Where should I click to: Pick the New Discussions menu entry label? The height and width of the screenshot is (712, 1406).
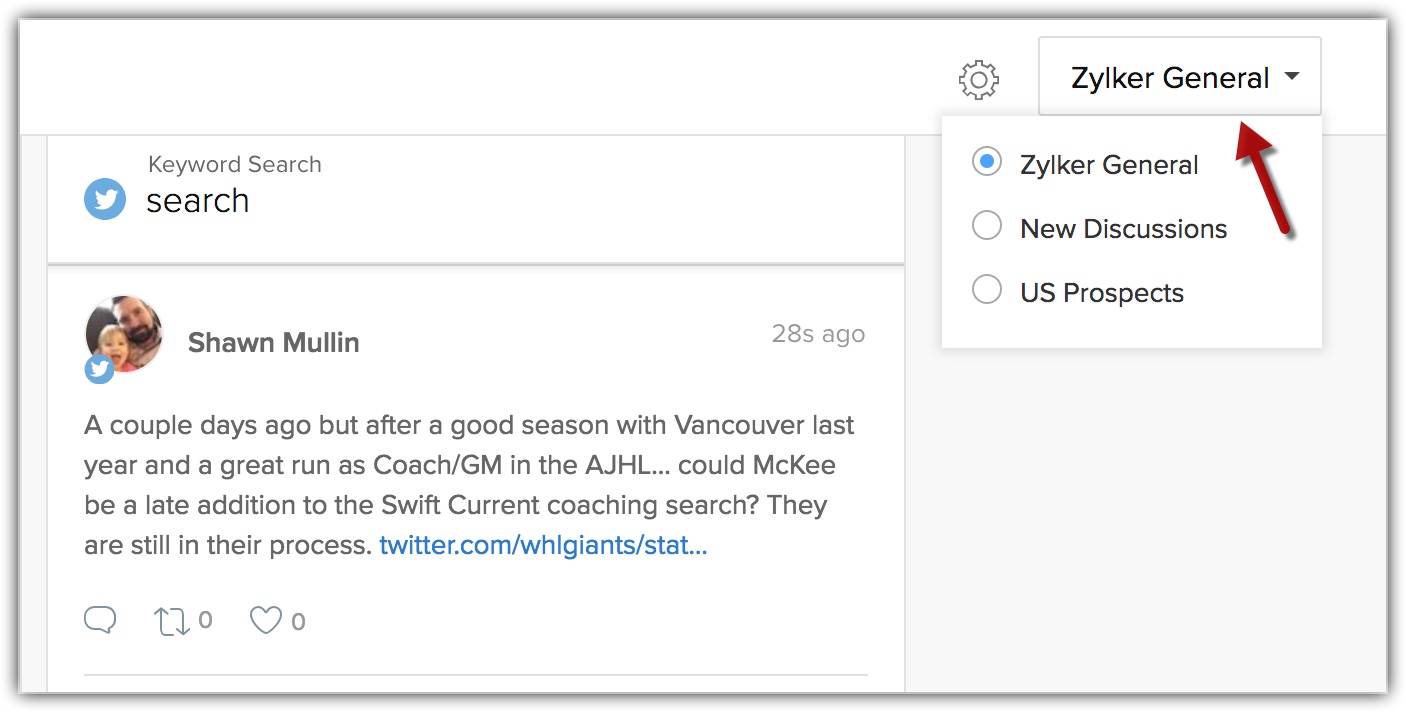pos(1123,229)
